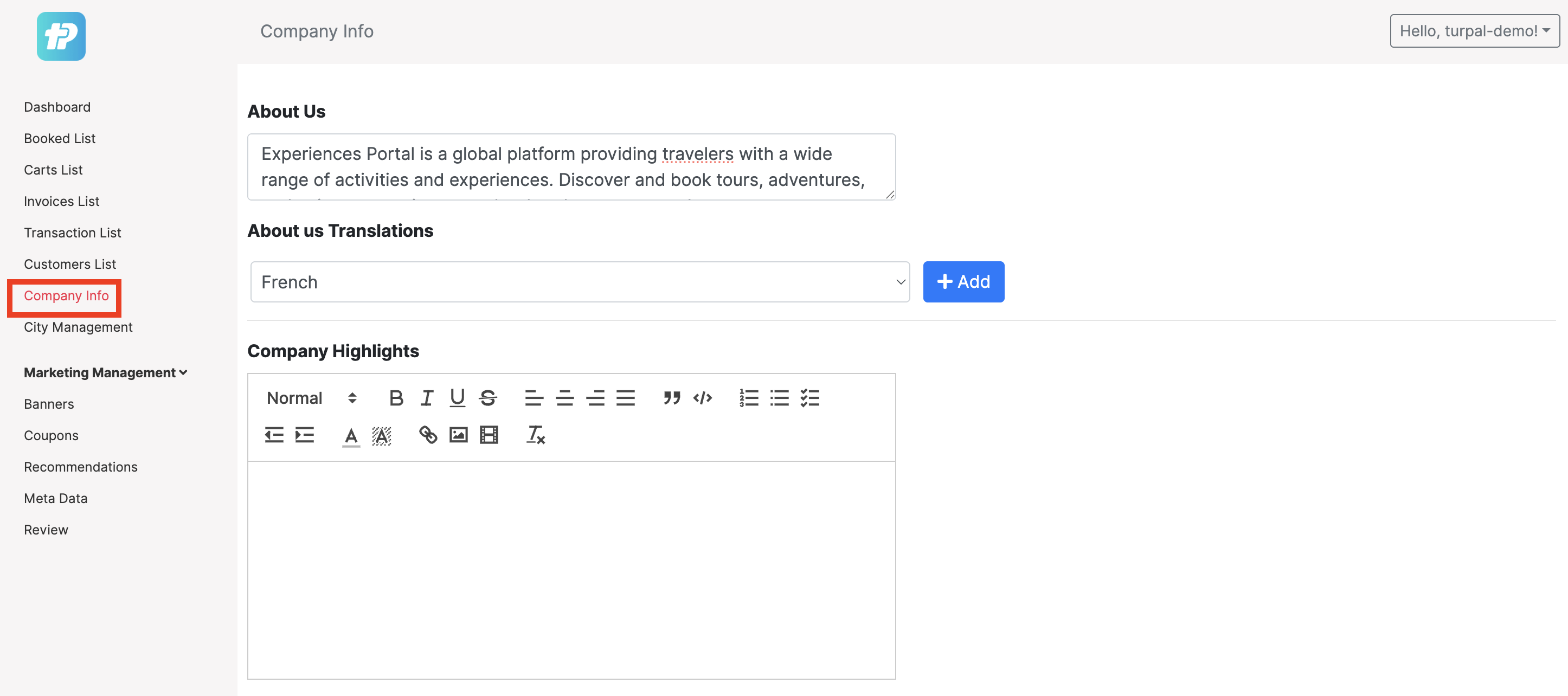Open the text color picker
Viewport: 1568px width, 696px height.
(x=351, y=436)
